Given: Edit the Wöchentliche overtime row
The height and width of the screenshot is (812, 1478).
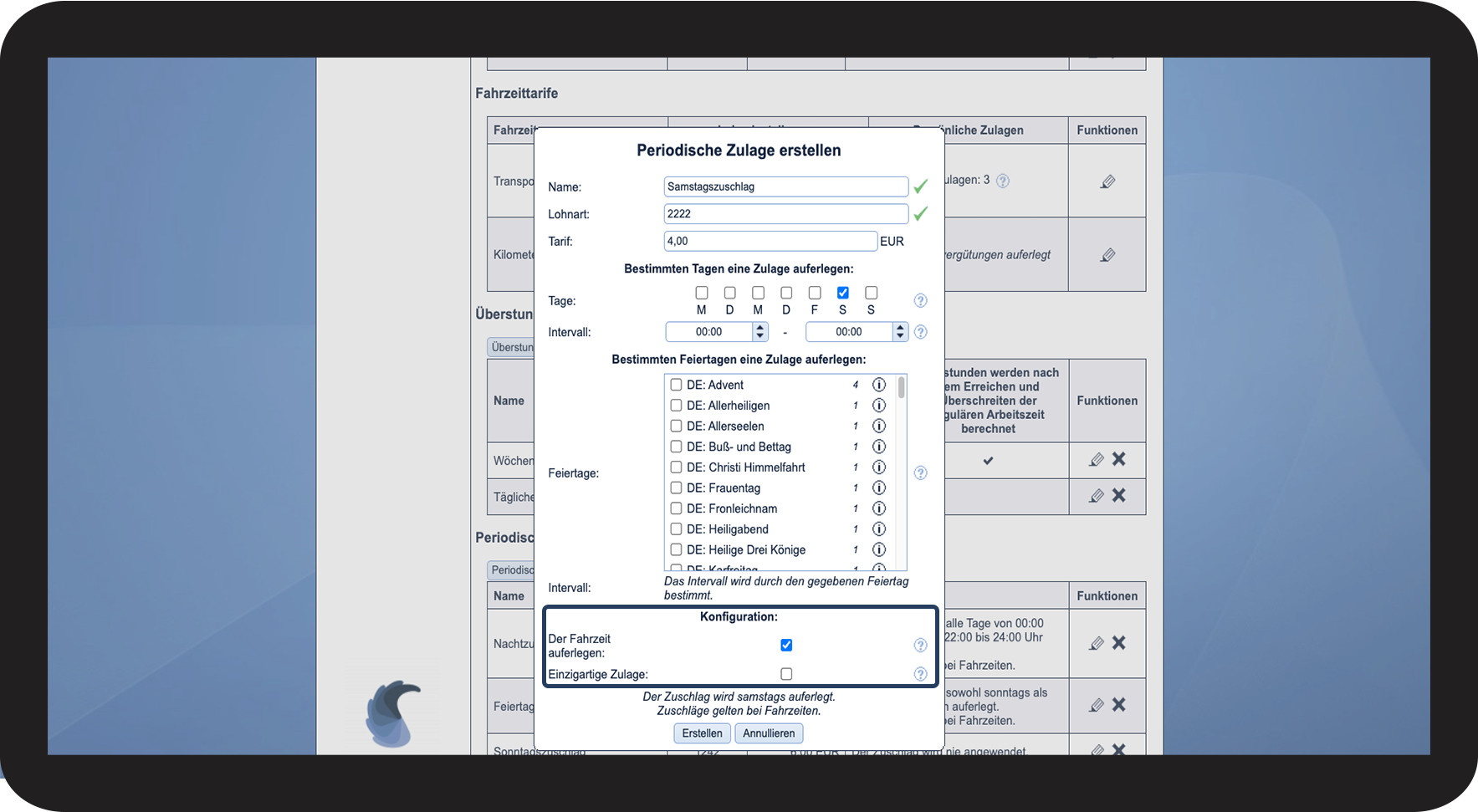Looking at the screenshot, I should coord(1097,460).
